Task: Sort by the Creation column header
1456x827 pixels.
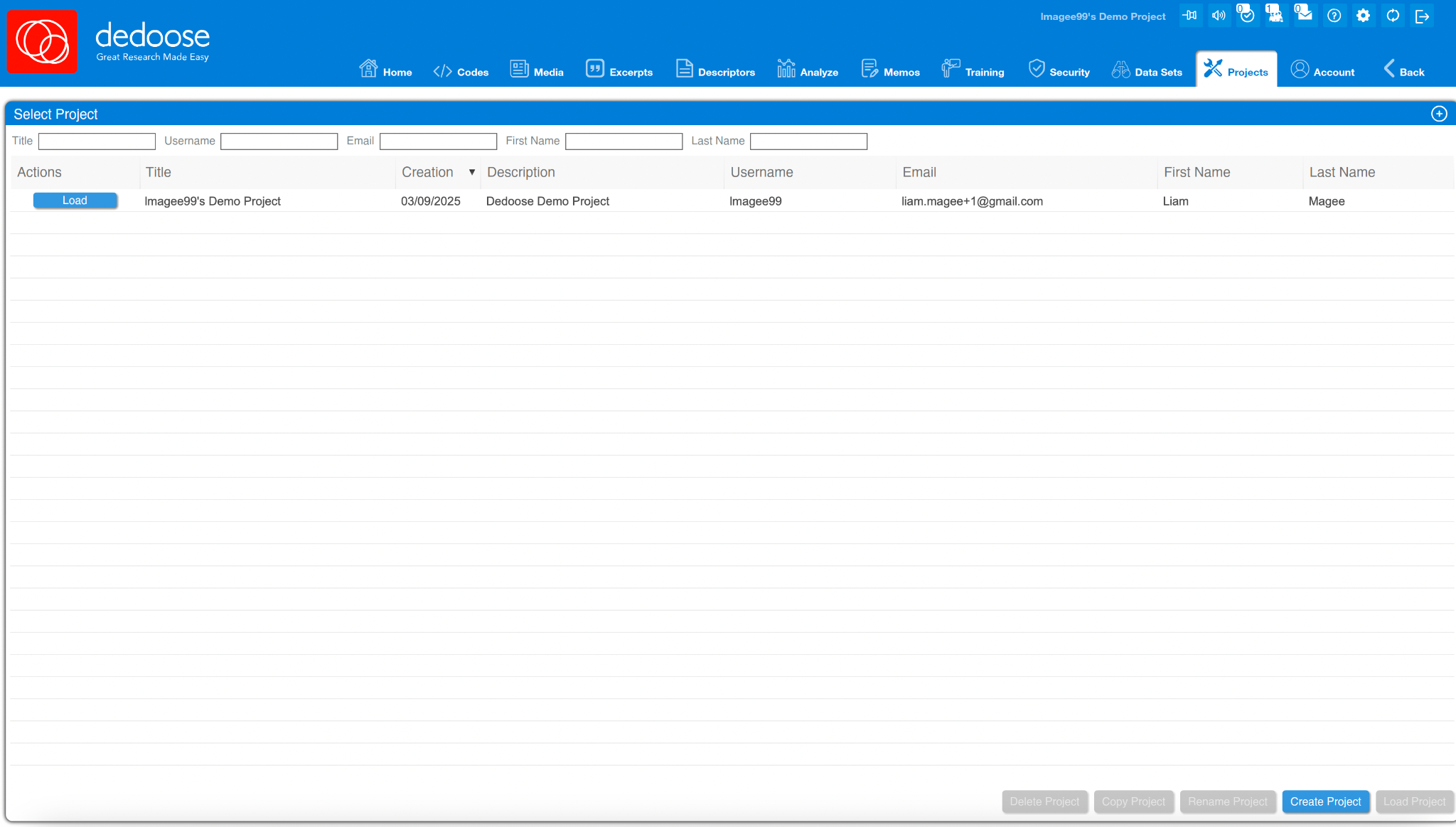Action: [x=438, y=172]
